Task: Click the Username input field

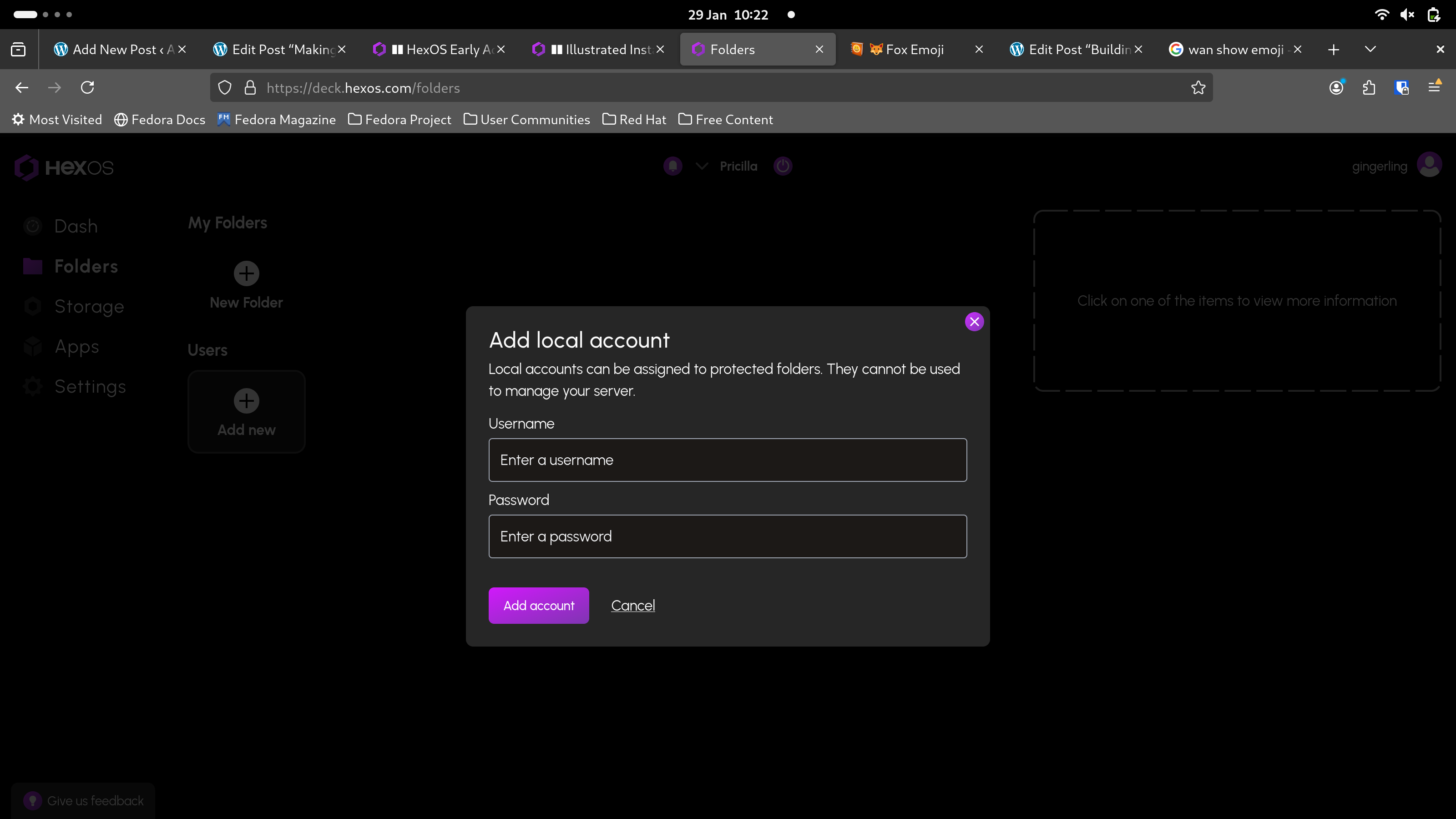Action: [x=728, y=460]
